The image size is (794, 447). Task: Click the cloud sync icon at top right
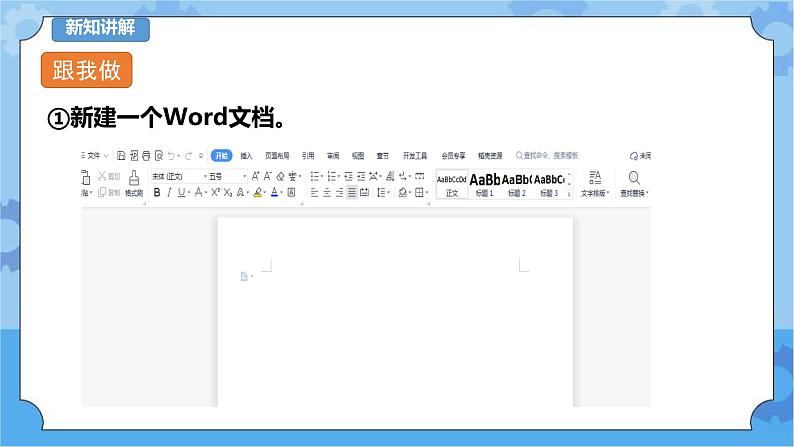click(x=634, y=156)
